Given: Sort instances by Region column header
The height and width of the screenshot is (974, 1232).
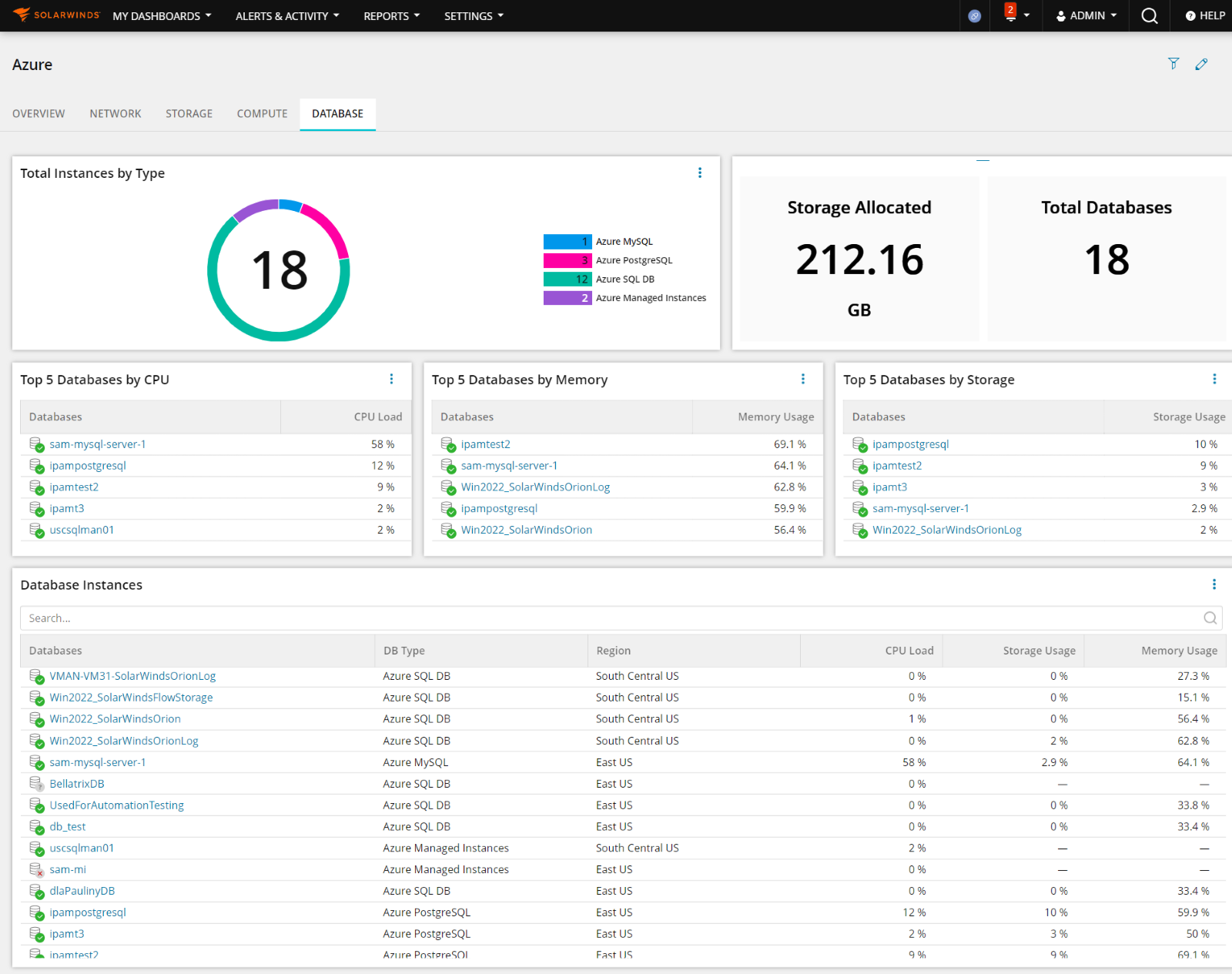Looking at the screenshot, I should tap(694, 651).
